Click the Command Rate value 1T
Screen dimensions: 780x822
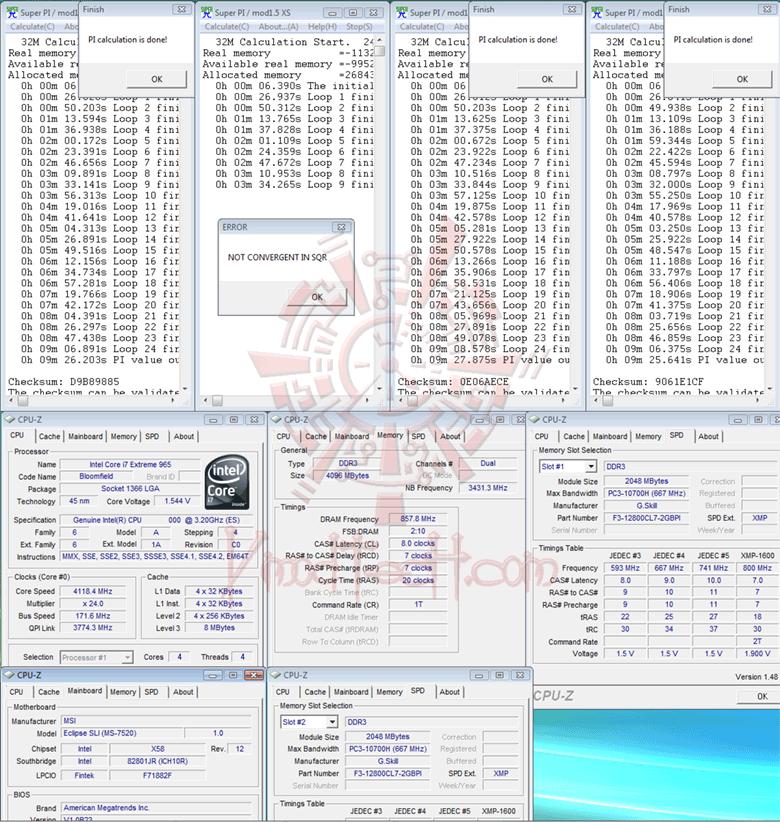[418, 604]
